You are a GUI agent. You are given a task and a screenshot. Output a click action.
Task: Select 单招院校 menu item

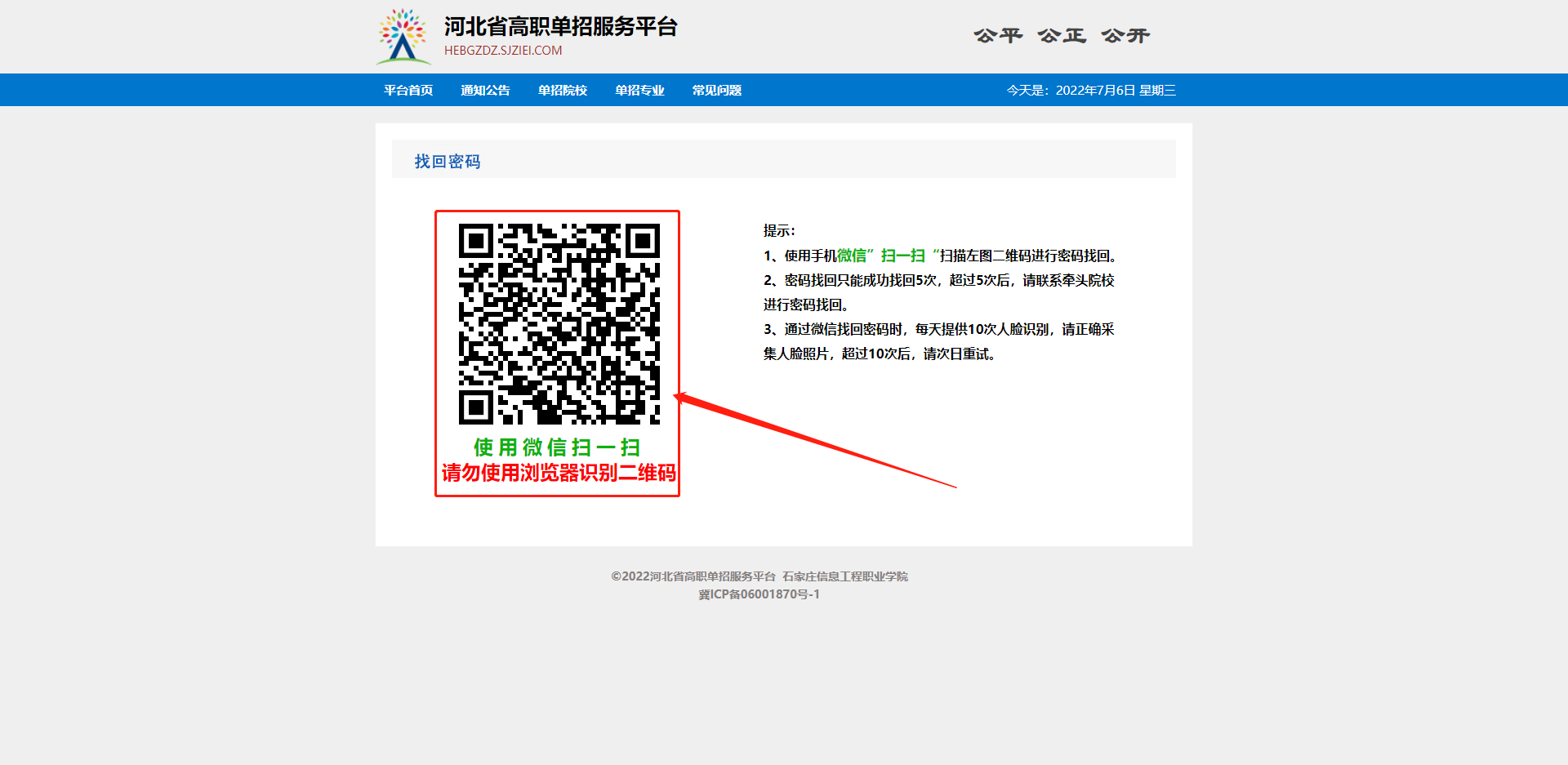tap(563, 91)
